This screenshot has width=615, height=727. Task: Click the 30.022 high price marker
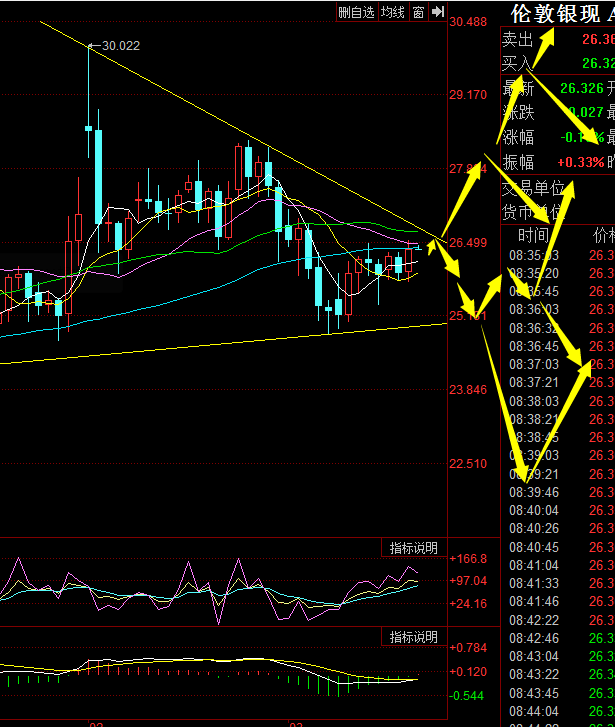120,45
